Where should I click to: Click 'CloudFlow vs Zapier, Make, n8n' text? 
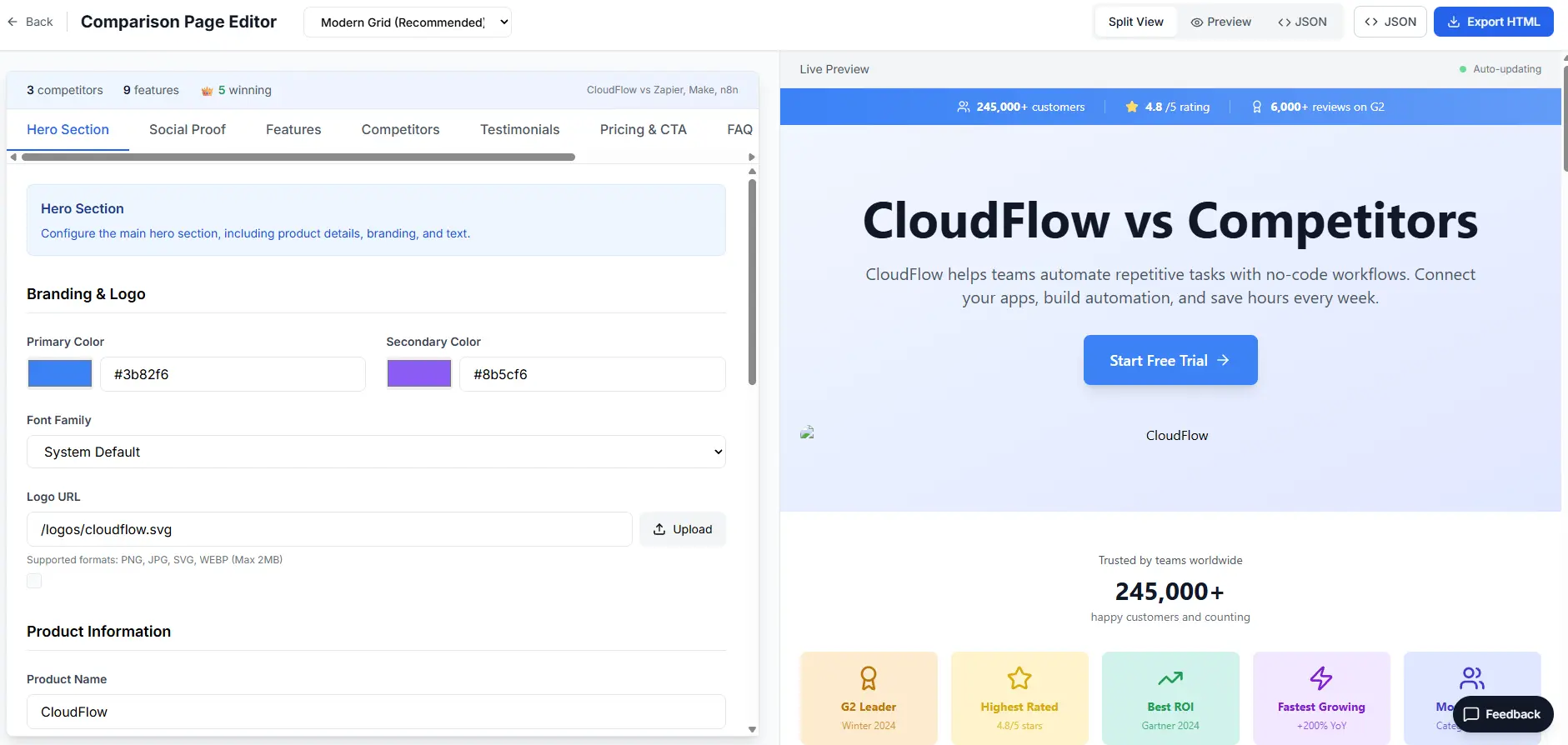click(662, 90)
